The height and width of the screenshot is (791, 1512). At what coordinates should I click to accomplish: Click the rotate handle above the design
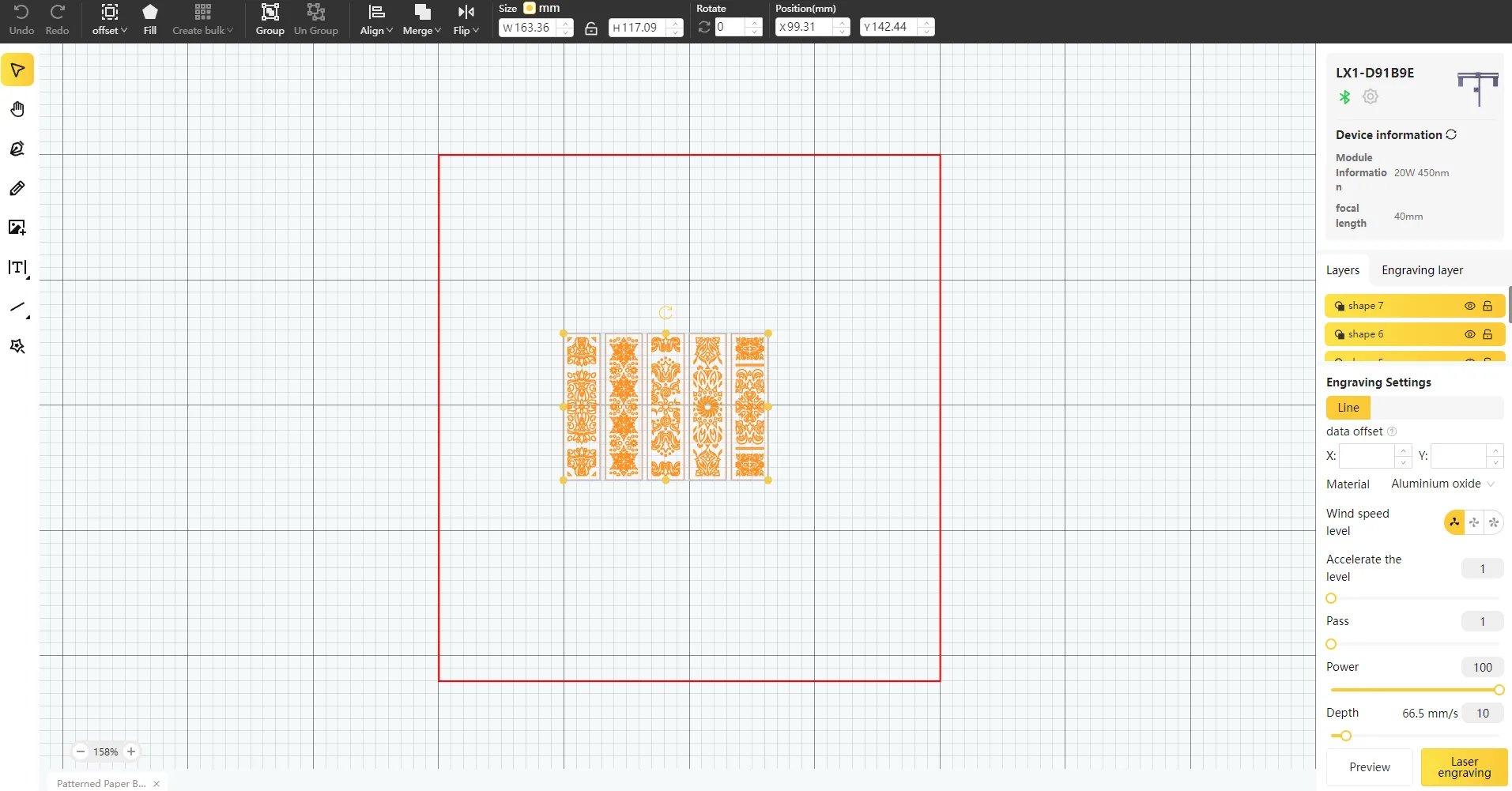(x=666, y=312)
